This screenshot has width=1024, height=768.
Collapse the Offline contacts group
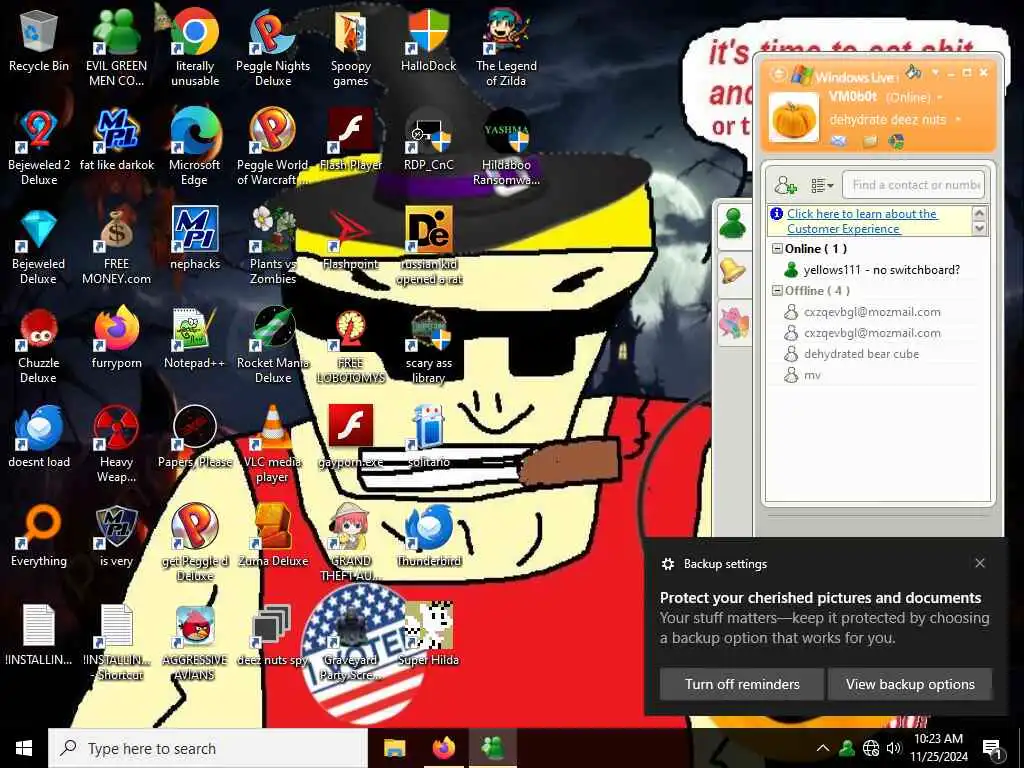(x=777, y=290)
